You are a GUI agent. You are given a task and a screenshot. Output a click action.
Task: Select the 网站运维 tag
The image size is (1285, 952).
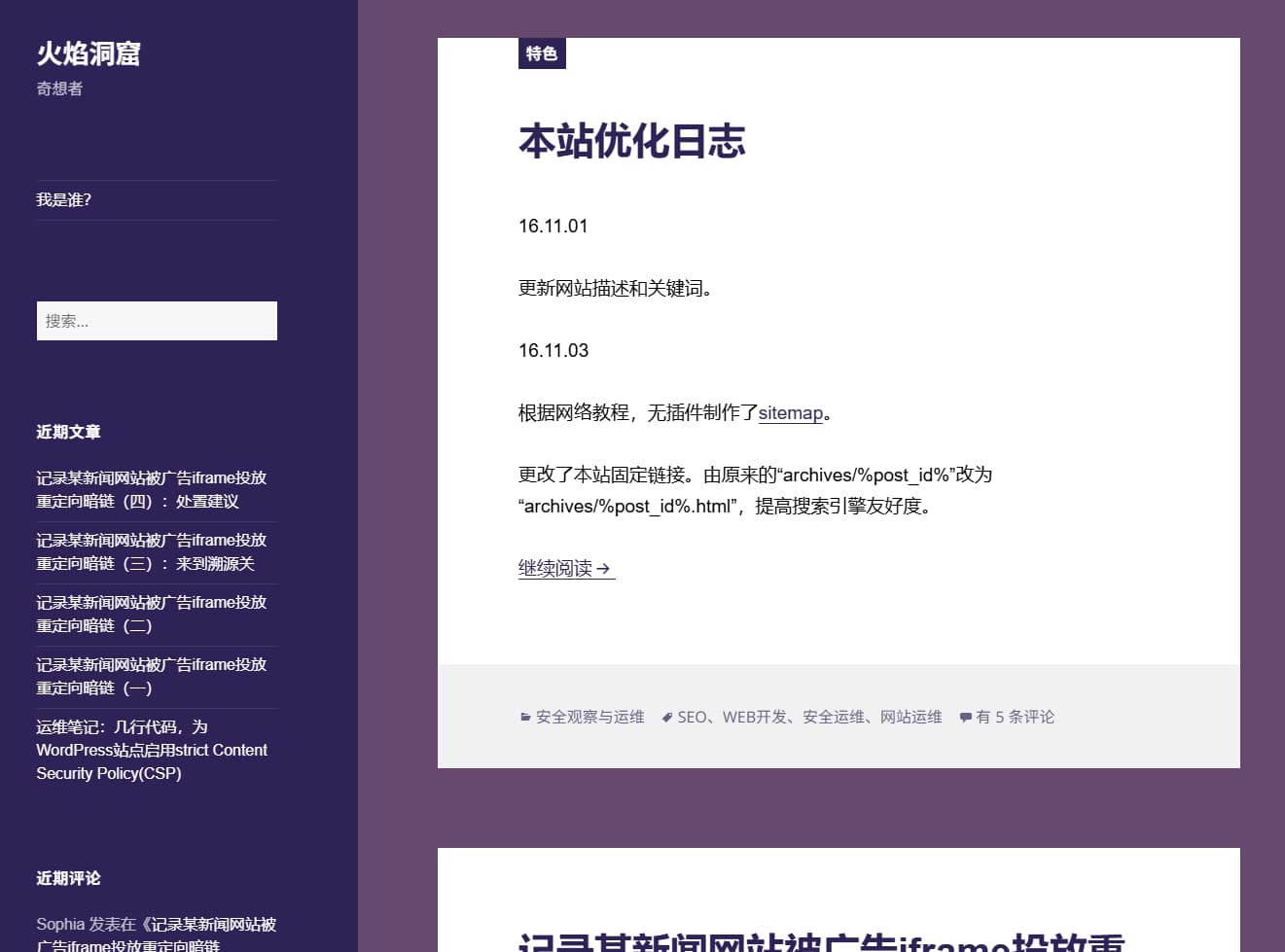[910, 717]
